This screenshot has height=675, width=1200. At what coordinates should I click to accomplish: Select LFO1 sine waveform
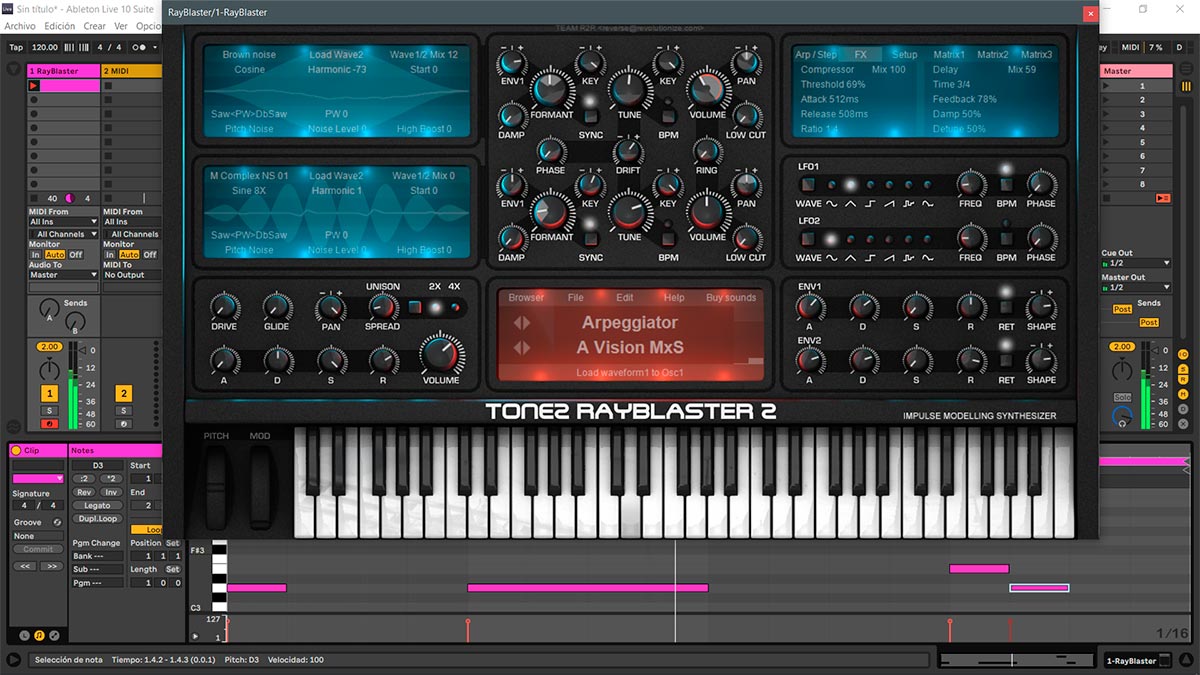pos(831,185)
